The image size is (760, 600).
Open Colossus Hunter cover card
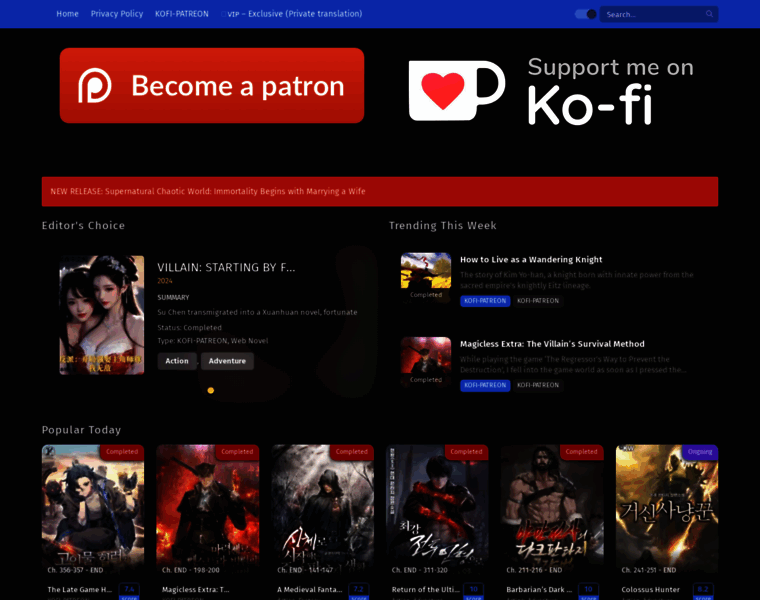pos(667,511)
